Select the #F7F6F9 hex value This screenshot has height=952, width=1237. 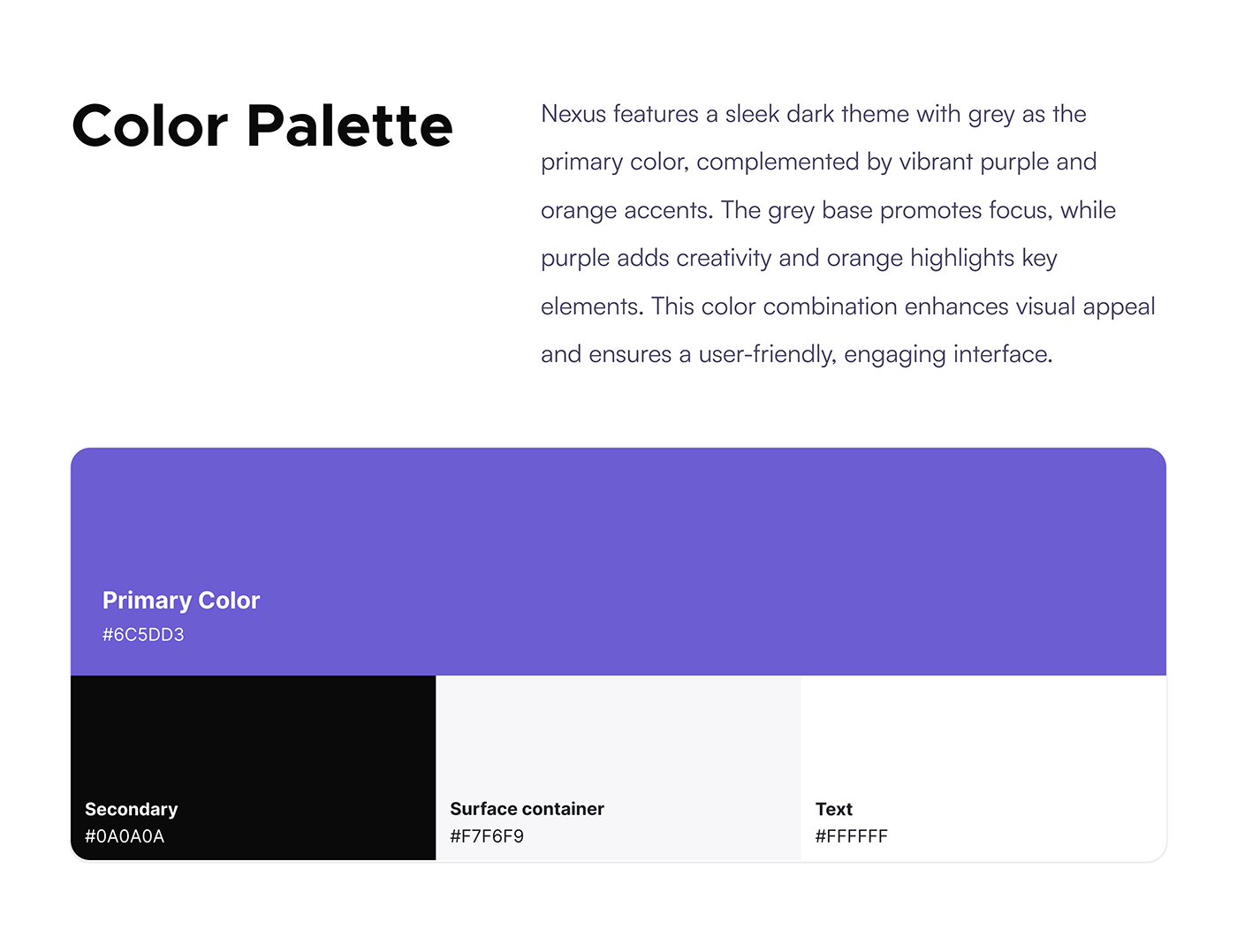487,836
